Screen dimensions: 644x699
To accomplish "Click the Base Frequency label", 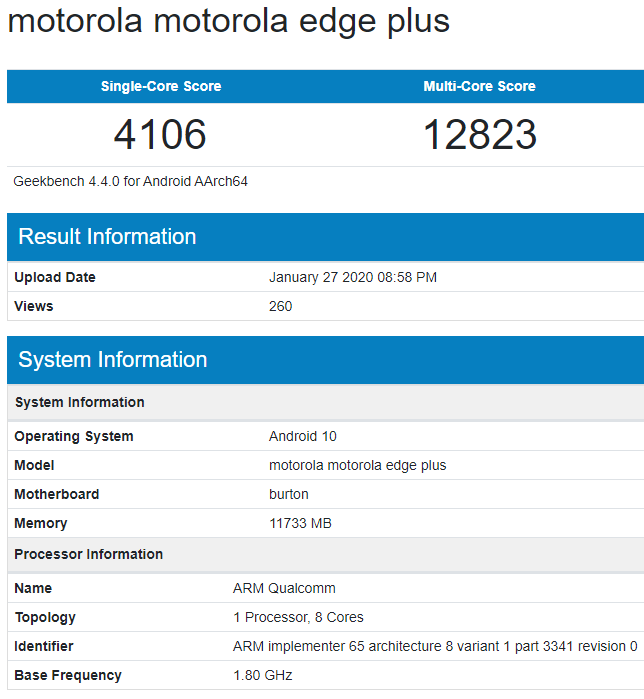I will pyautogui.click(x=68, y=675).
